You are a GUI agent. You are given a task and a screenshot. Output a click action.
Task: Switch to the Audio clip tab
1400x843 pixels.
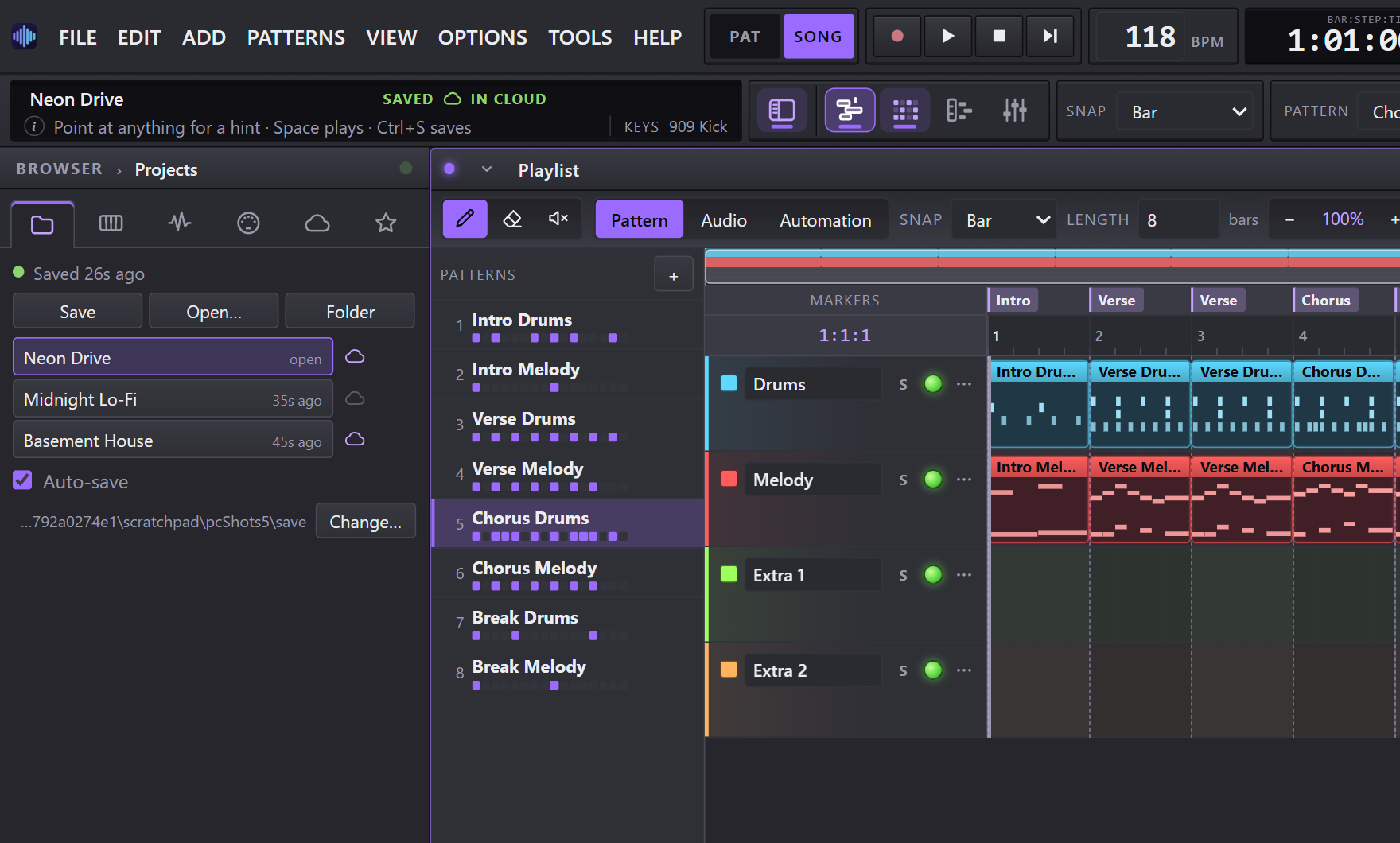click(723, 220)
